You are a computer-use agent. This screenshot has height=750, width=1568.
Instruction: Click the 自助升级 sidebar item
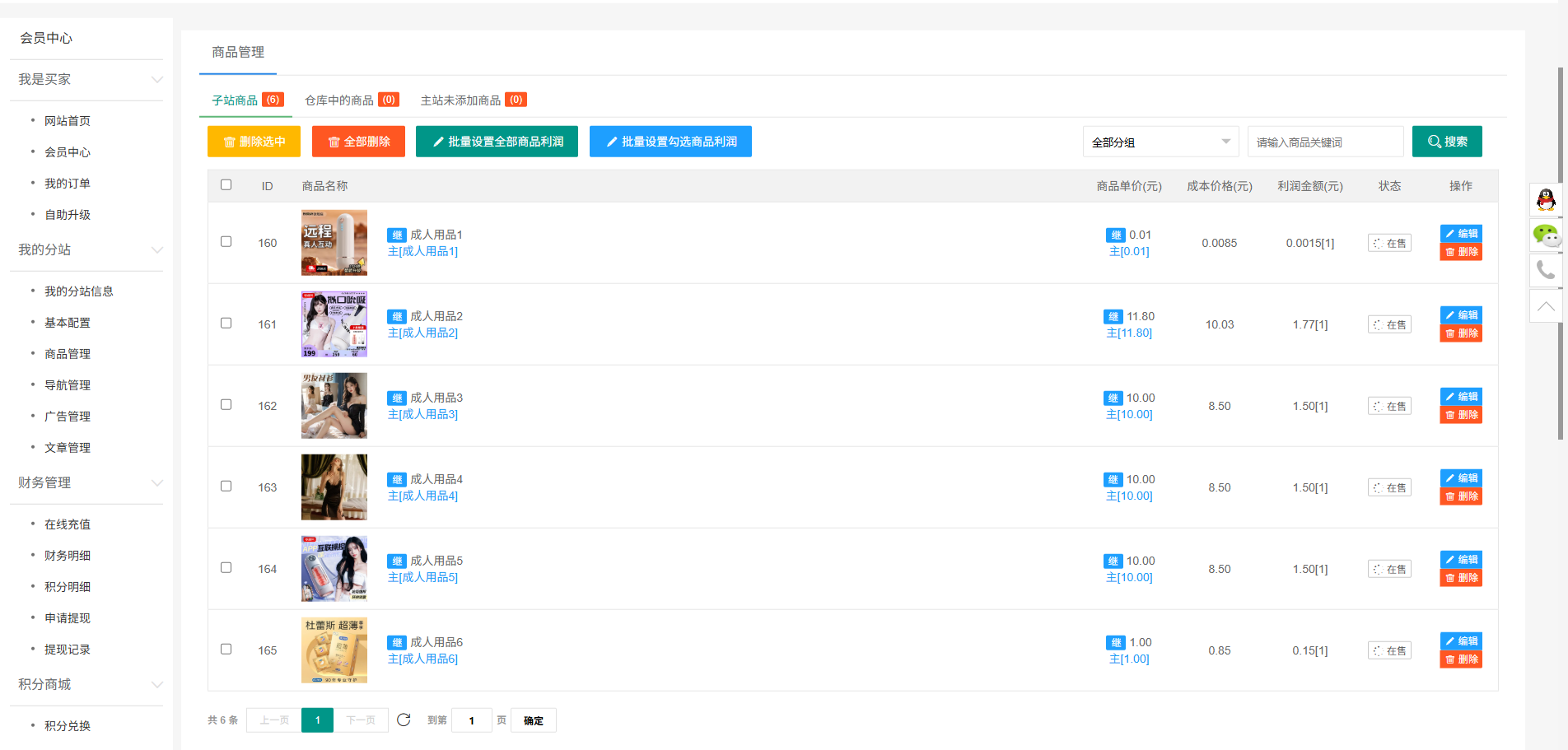point(68,215)
